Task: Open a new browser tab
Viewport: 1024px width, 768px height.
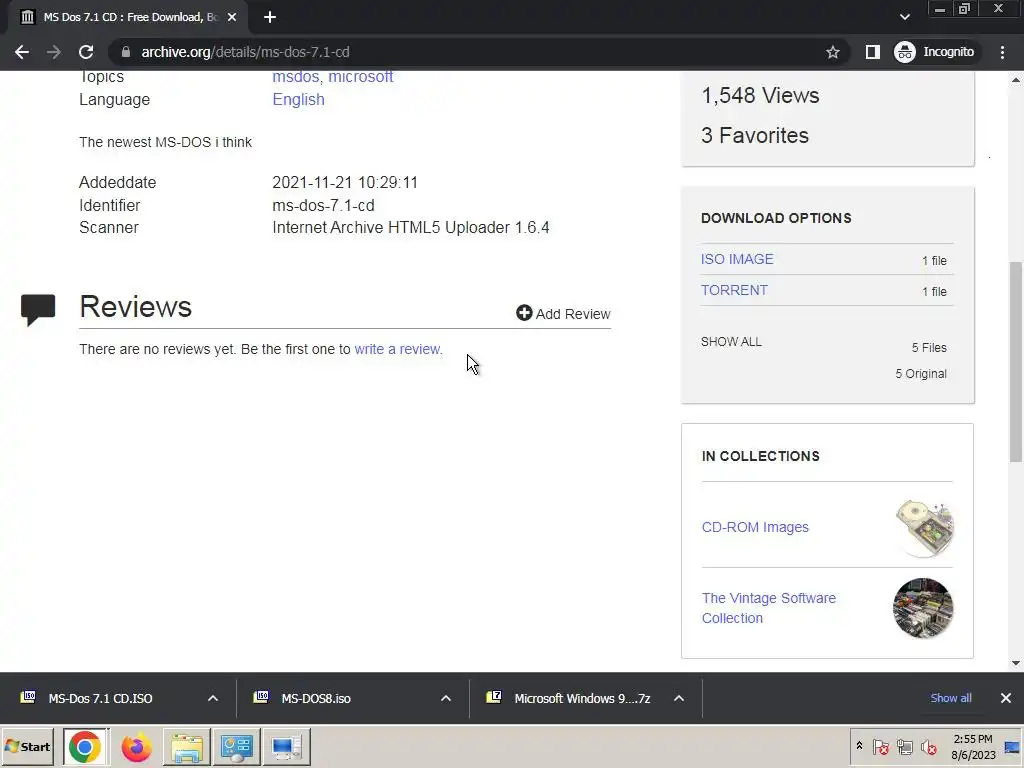Action: point(270,18)
